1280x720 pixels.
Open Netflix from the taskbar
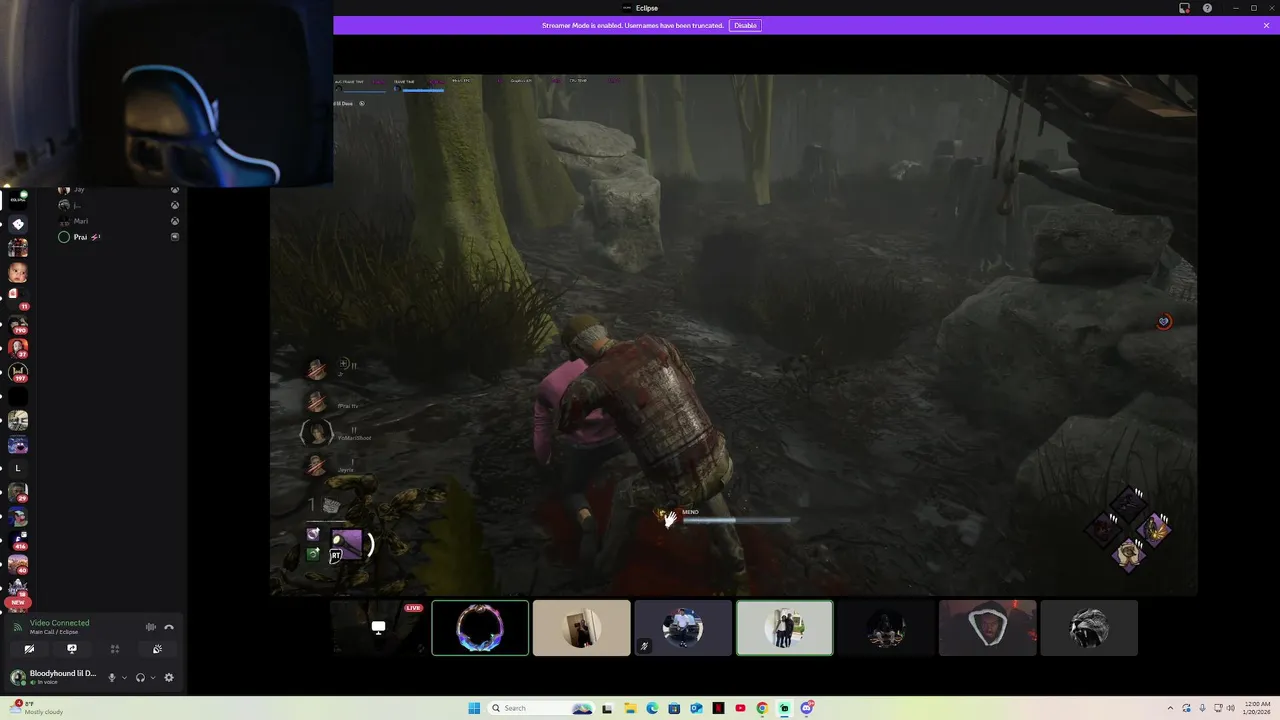click(x=718, y=708)
